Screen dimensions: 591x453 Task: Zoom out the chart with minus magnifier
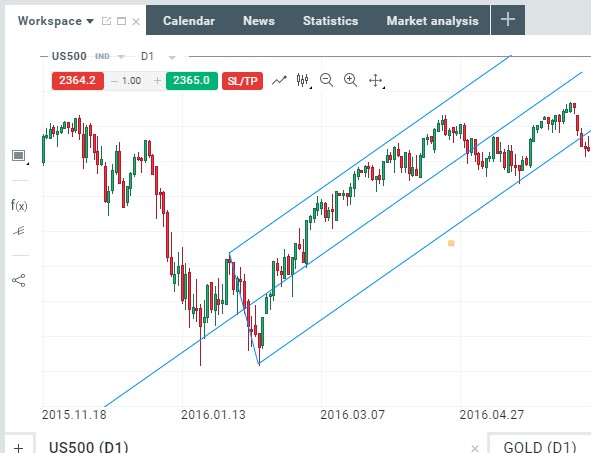(326, 80)
